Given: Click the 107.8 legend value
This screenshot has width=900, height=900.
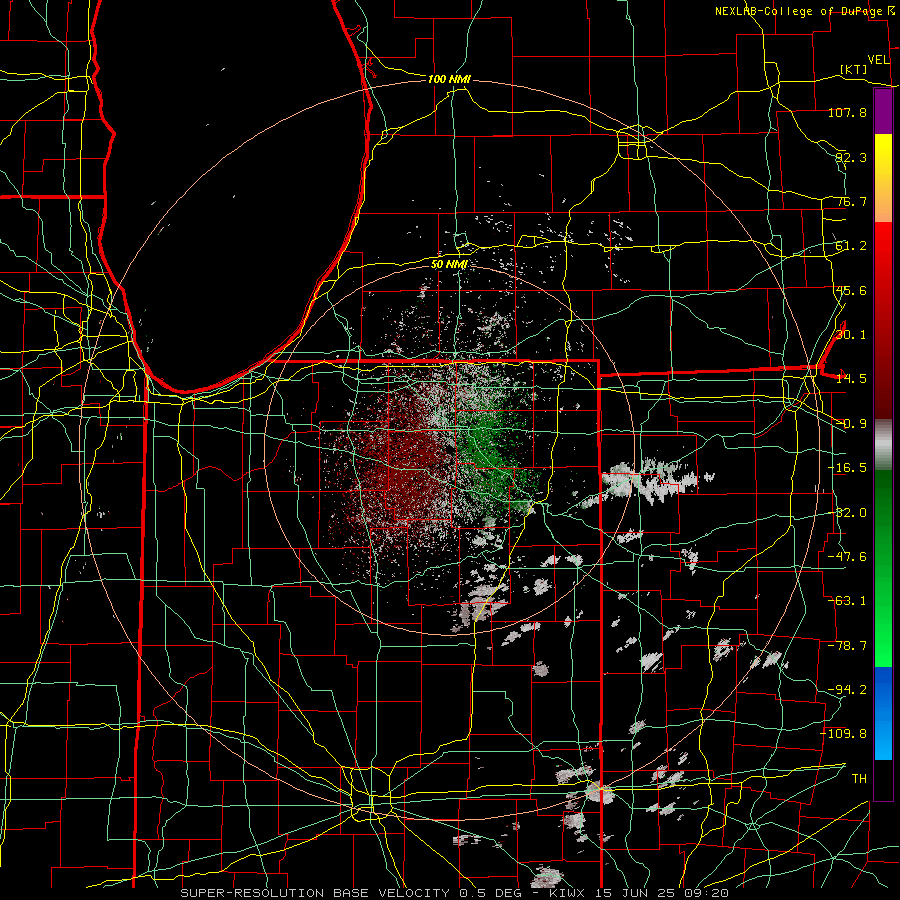Looking at the screenshot, I should point(847,112).
